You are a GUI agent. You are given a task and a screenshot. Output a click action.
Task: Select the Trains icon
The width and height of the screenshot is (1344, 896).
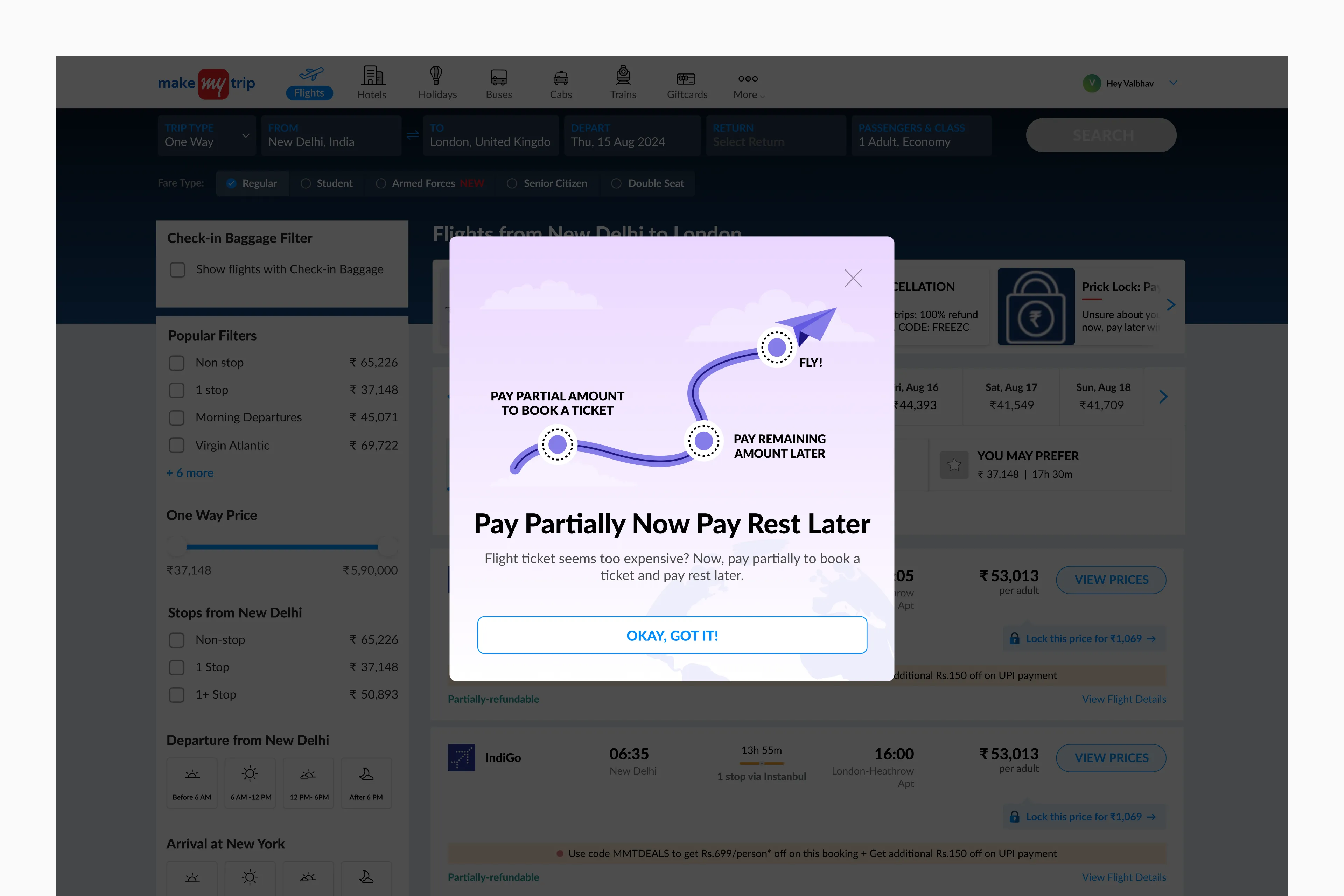point(623,76)
